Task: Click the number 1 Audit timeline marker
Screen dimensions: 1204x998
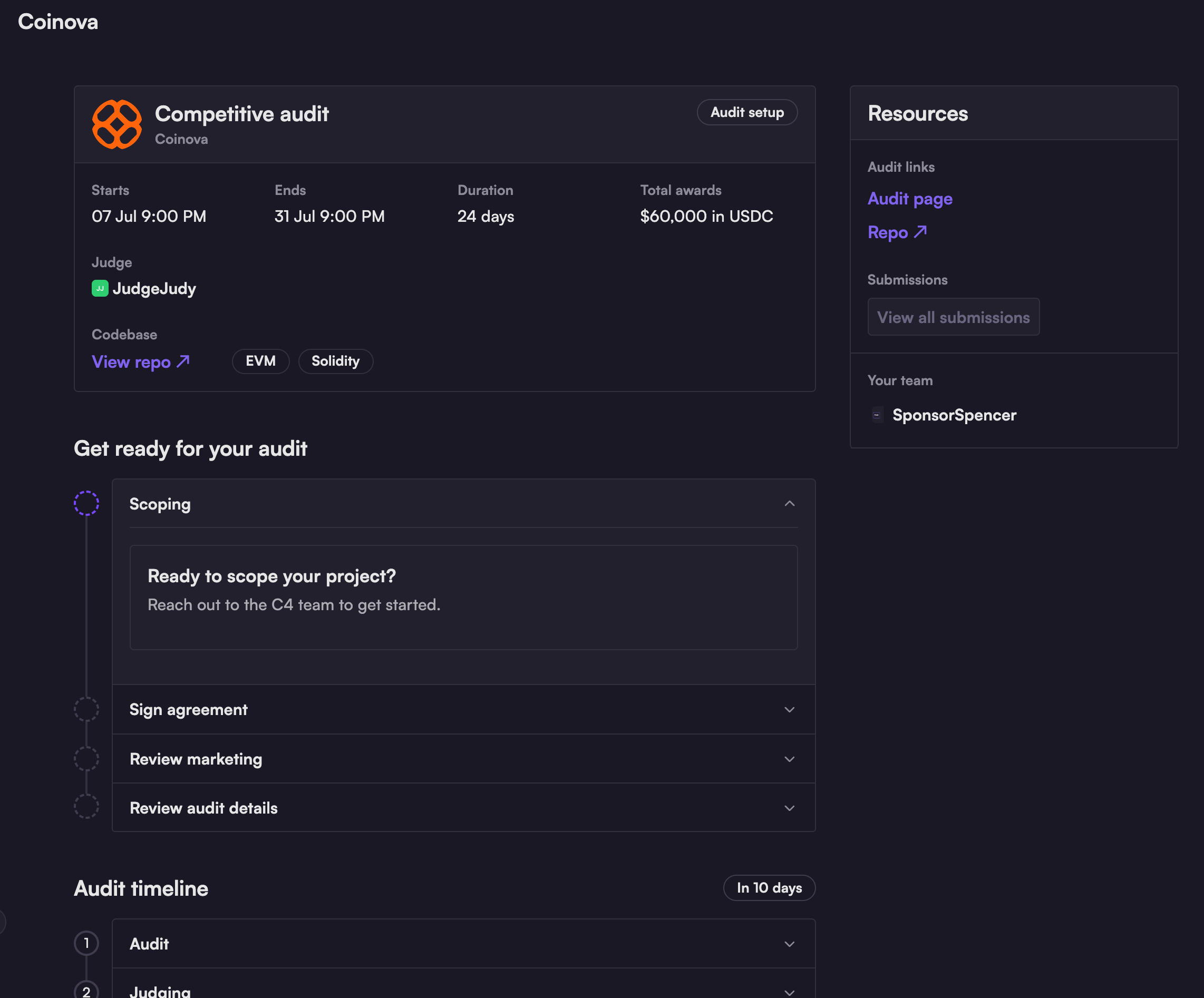Action: tap(86, 944)
